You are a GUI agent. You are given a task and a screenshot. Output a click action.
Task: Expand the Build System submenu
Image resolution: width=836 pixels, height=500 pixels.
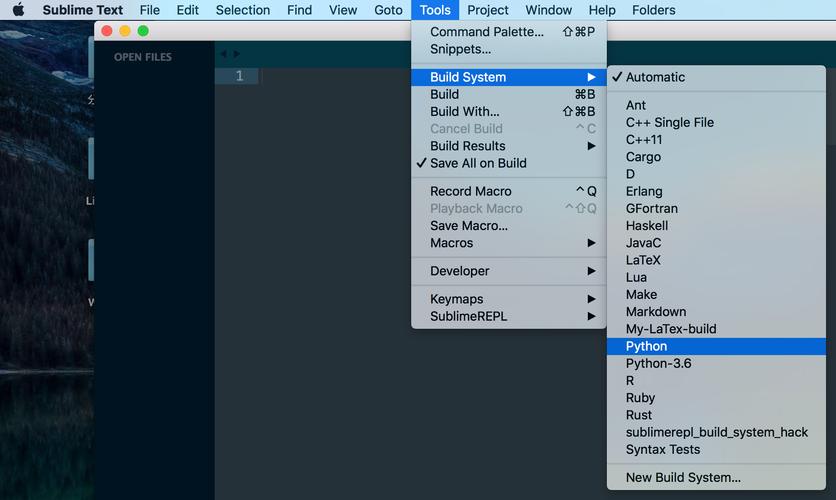[x=509, y=77]
